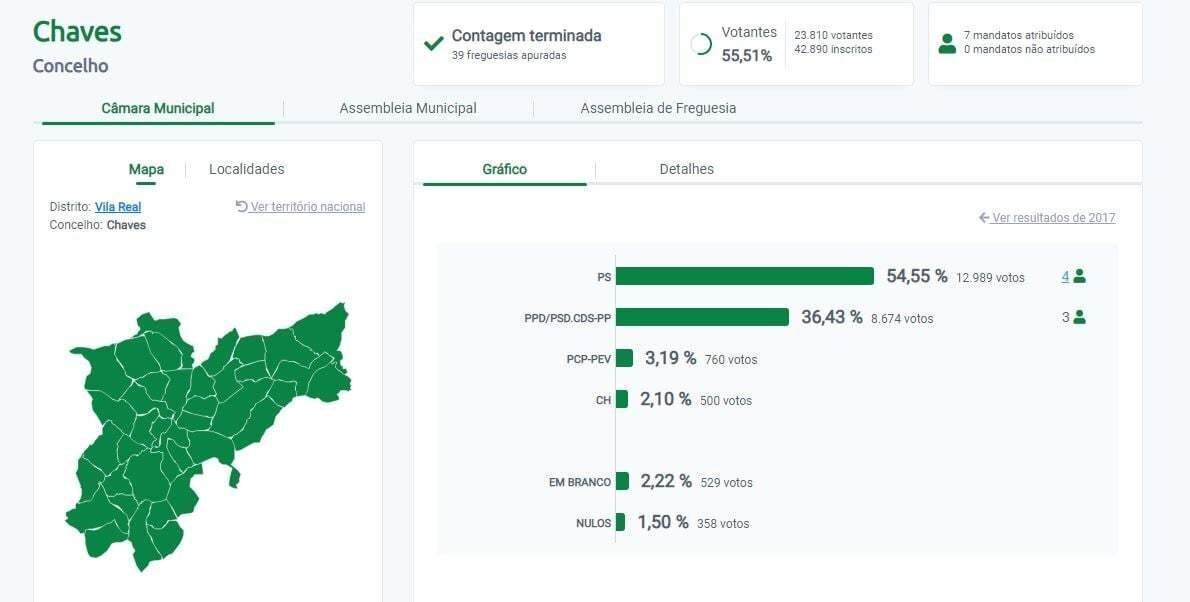Click the CH results bar
Image resolution: width=1190 pixels, height=602 pixels.
(x=622, y=399)
